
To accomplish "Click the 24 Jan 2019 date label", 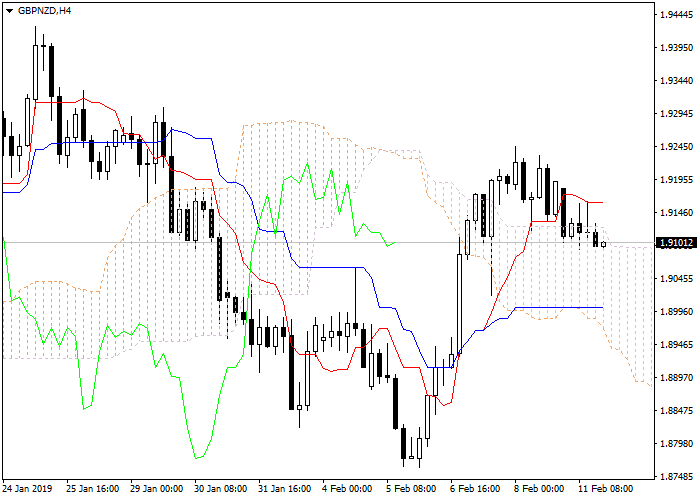I will [28, 489].
